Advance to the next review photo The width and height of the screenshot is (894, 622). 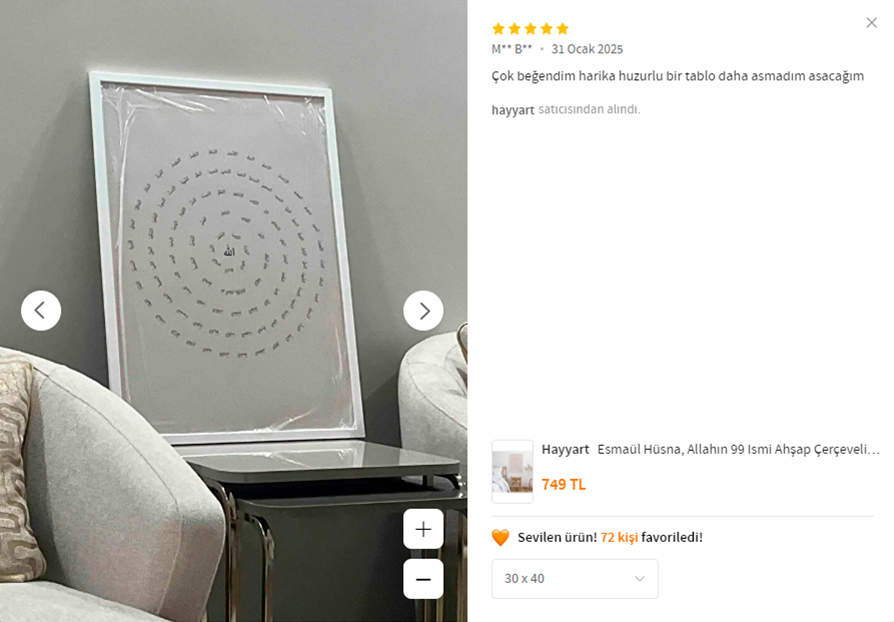(423, 311)
